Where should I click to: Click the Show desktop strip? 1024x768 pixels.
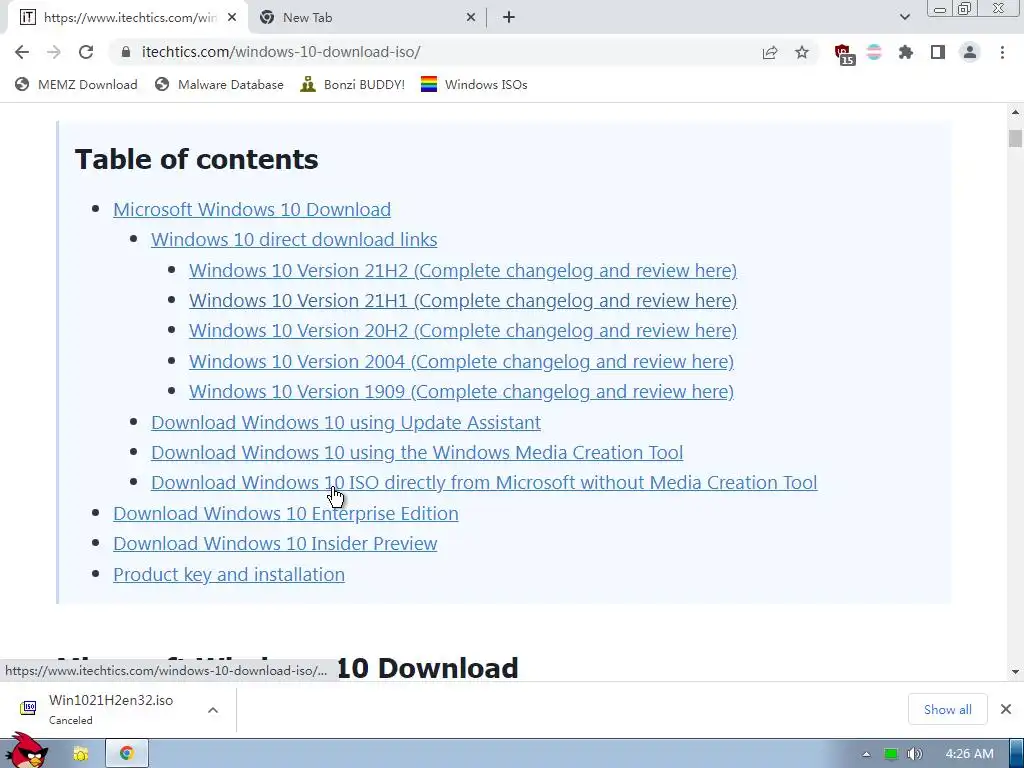coord(1016,754)
